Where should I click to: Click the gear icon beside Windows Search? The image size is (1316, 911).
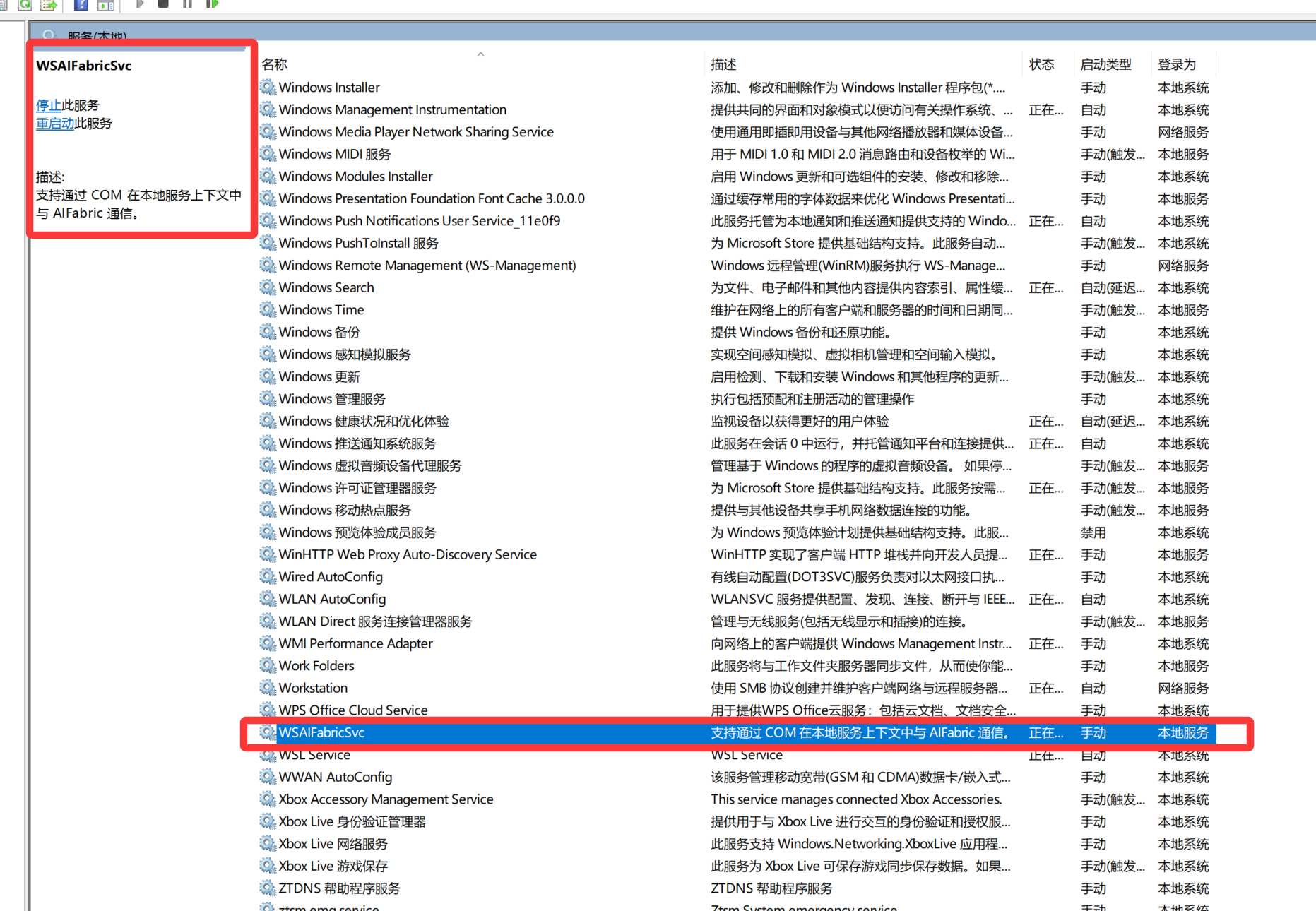(267, 287)
